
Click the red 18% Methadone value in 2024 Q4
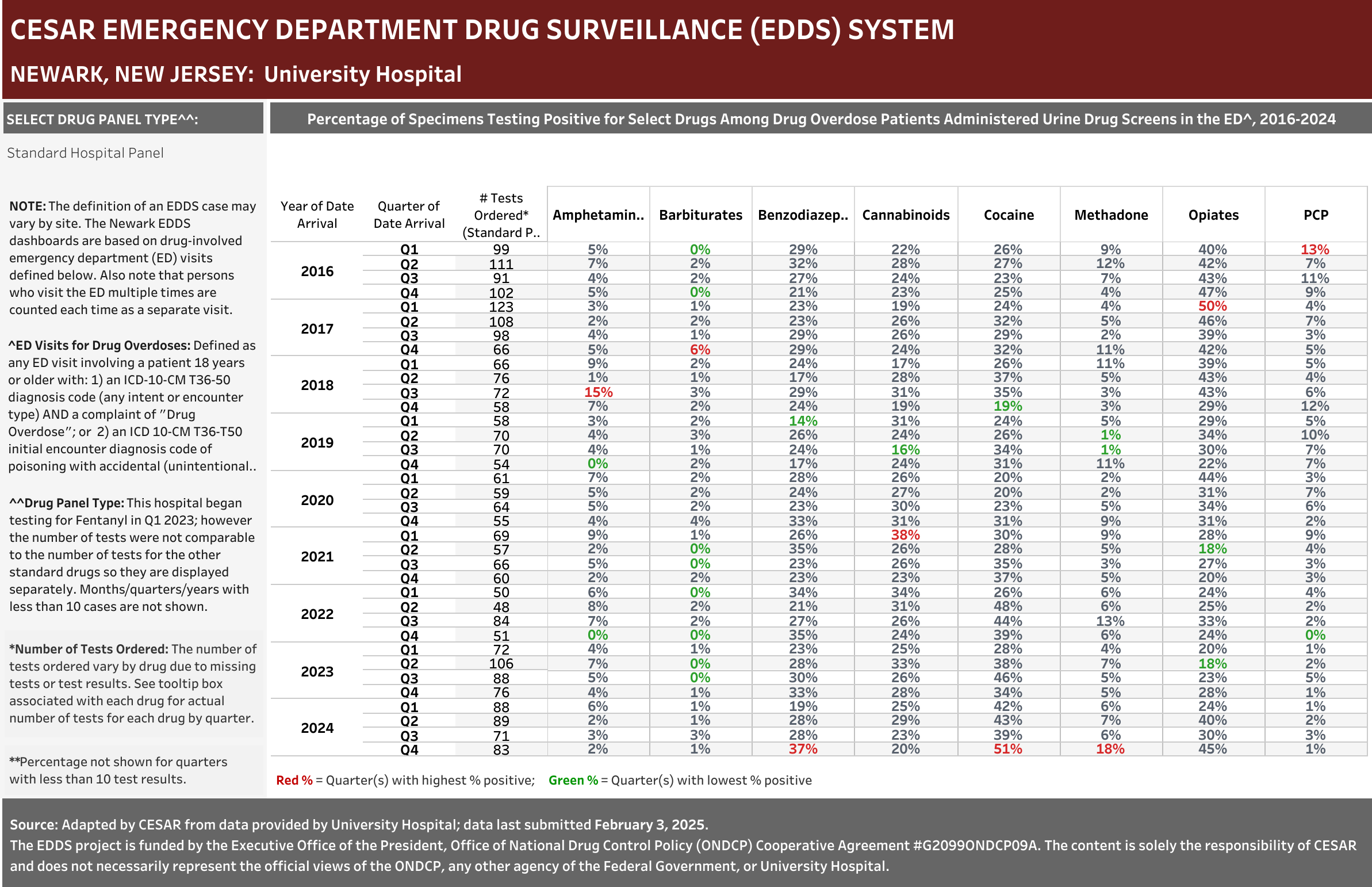point(1110,750)
